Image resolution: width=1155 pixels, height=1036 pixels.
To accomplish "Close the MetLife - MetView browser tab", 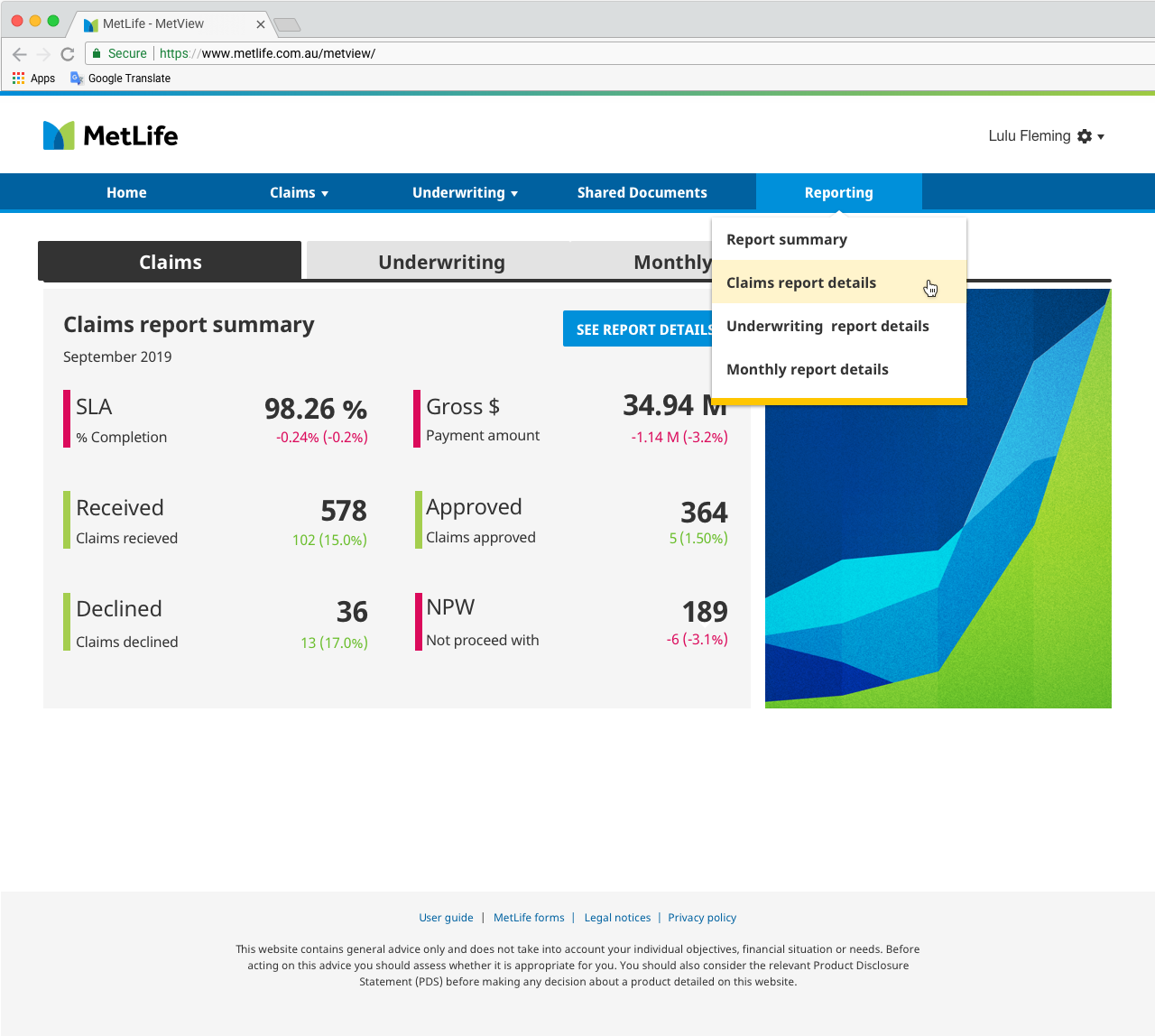I will coord(261,24).
